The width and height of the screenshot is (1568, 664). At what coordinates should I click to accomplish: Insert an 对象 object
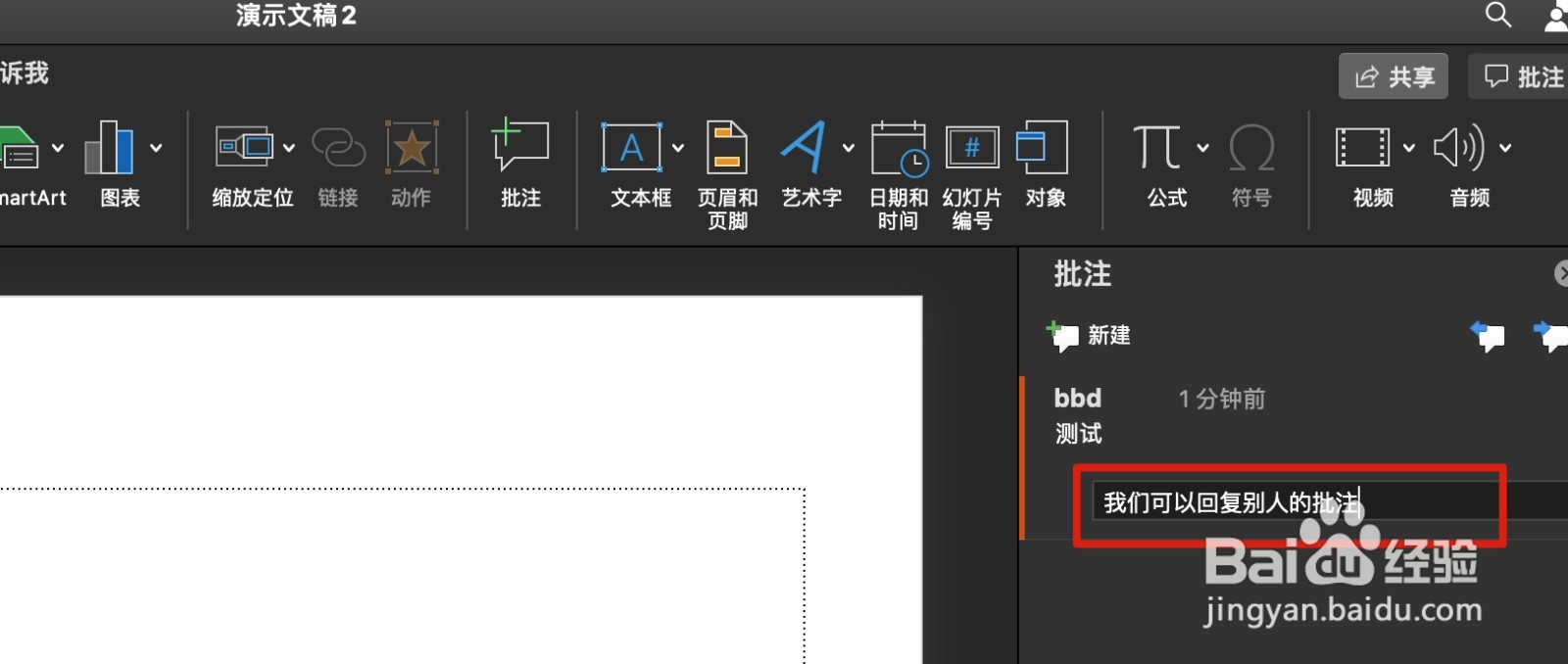tap(1045, 165)
